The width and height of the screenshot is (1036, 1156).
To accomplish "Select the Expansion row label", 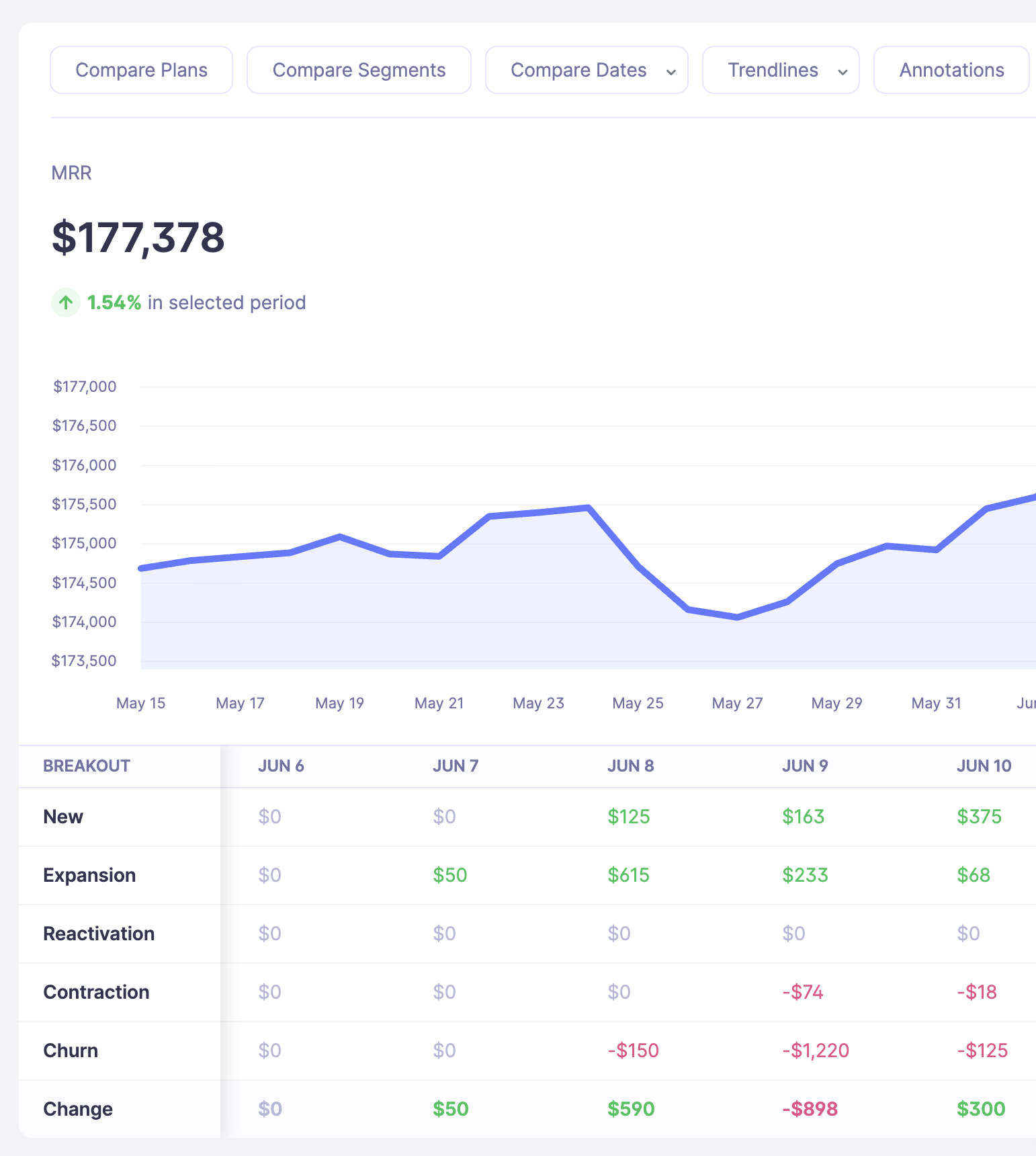I will click(89, 875).
